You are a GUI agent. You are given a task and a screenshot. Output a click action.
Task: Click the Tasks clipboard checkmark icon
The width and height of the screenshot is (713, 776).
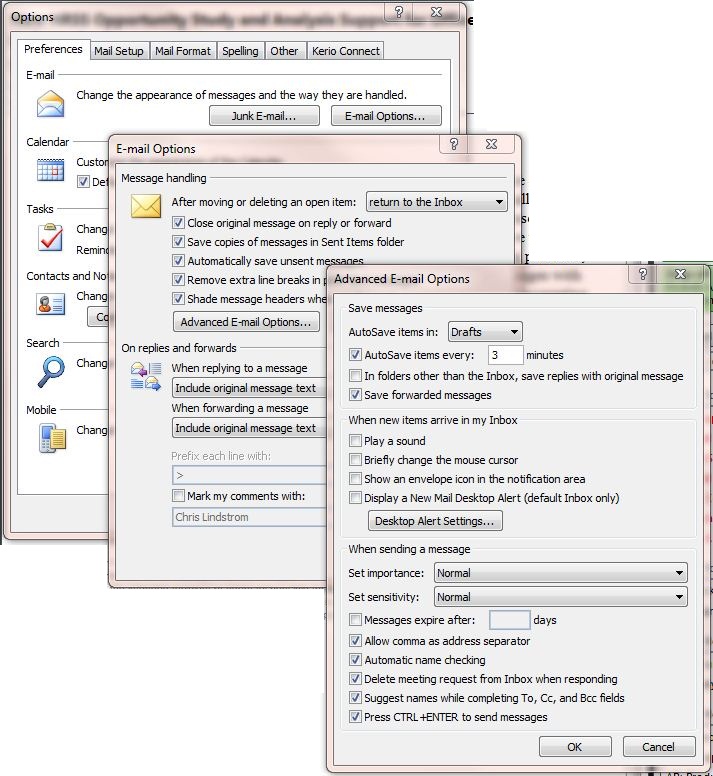[50, 237]
